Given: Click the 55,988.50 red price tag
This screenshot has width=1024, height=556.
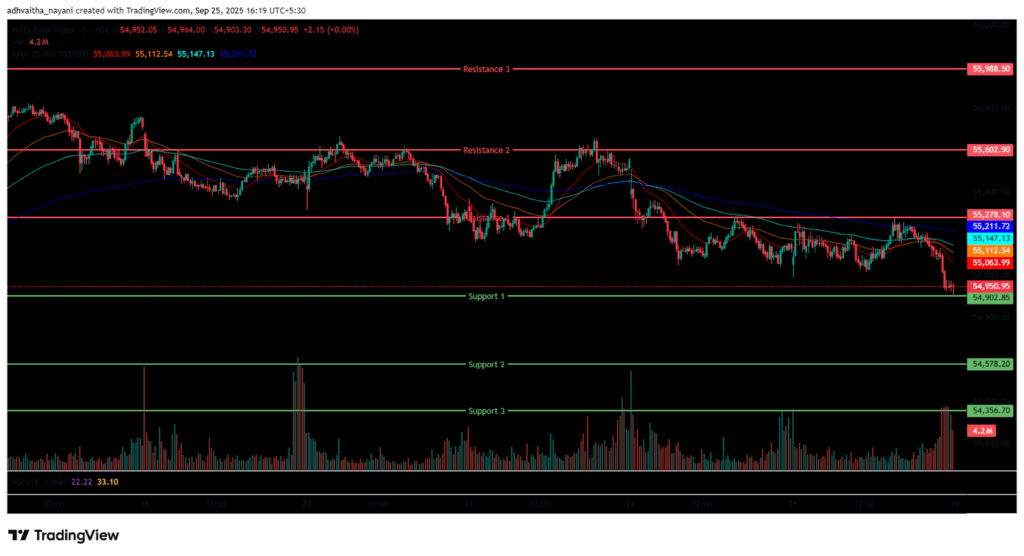Looking at the screenshot, I should 991,69.
